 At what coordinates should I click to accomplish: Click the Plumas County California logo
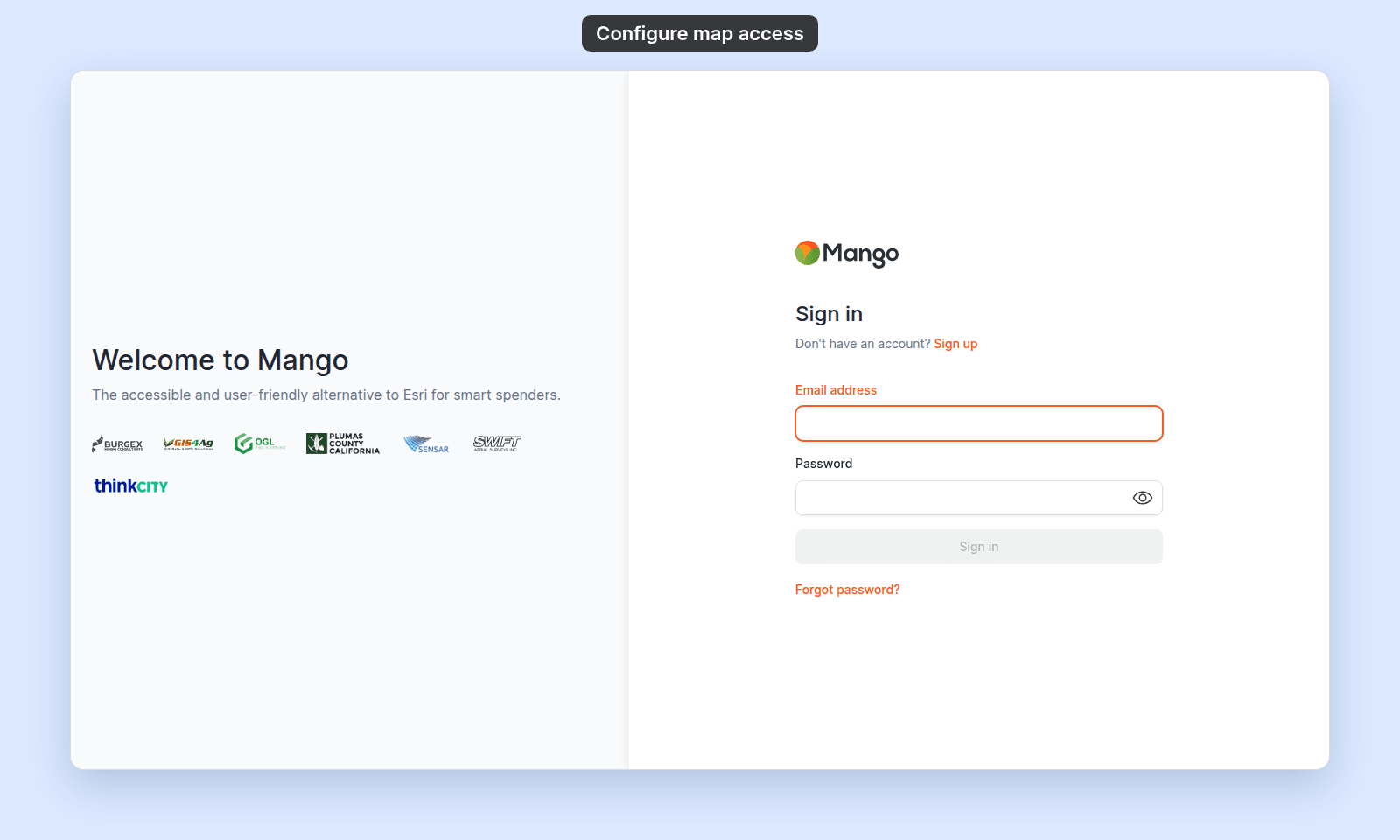pyautogui.click(x=343, y=444)
